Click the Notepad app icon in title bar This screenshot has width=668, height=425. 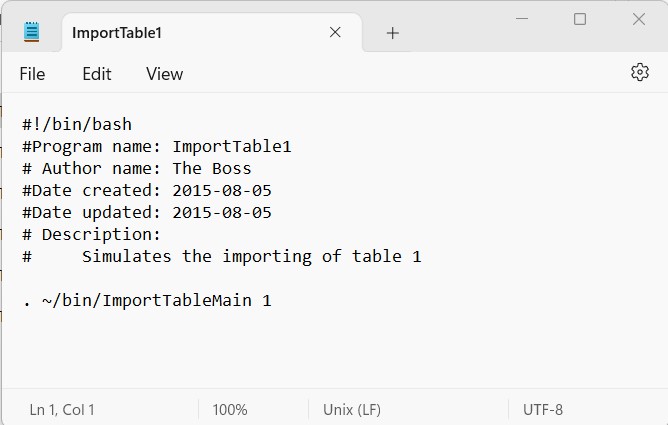(x=32, y=32)
